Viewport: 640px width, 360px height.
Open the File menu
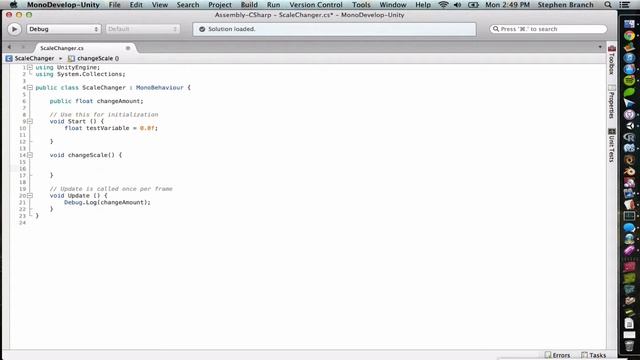114,5
